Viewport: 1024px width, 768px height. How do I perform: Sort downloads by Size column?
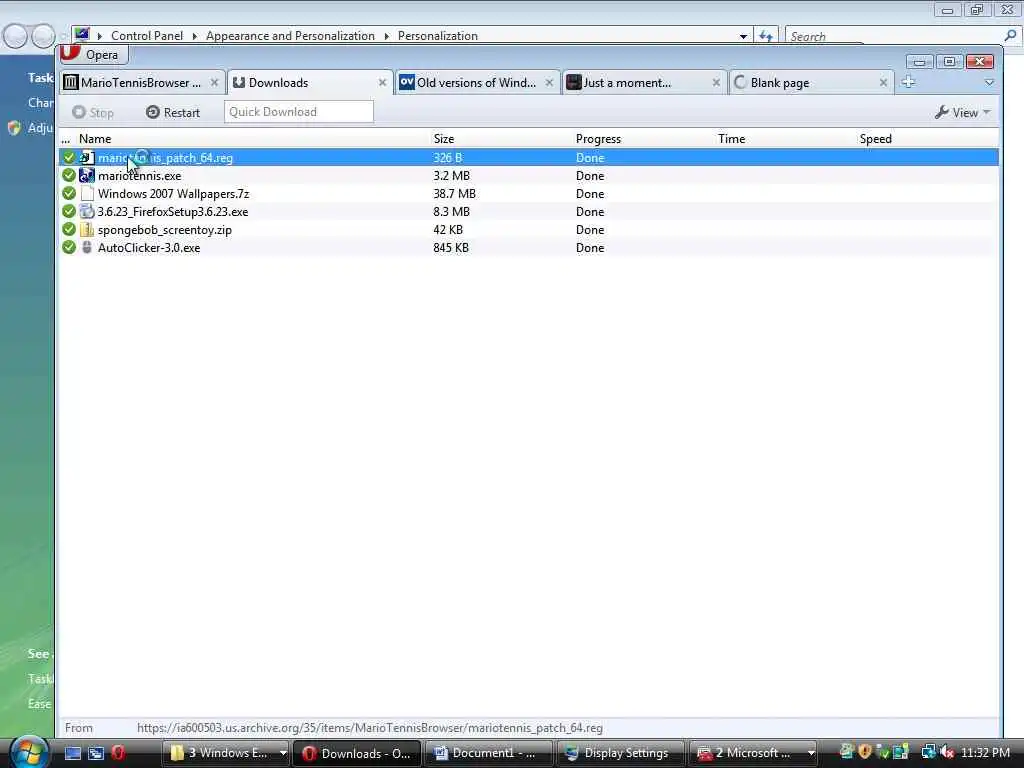(443, 139)
